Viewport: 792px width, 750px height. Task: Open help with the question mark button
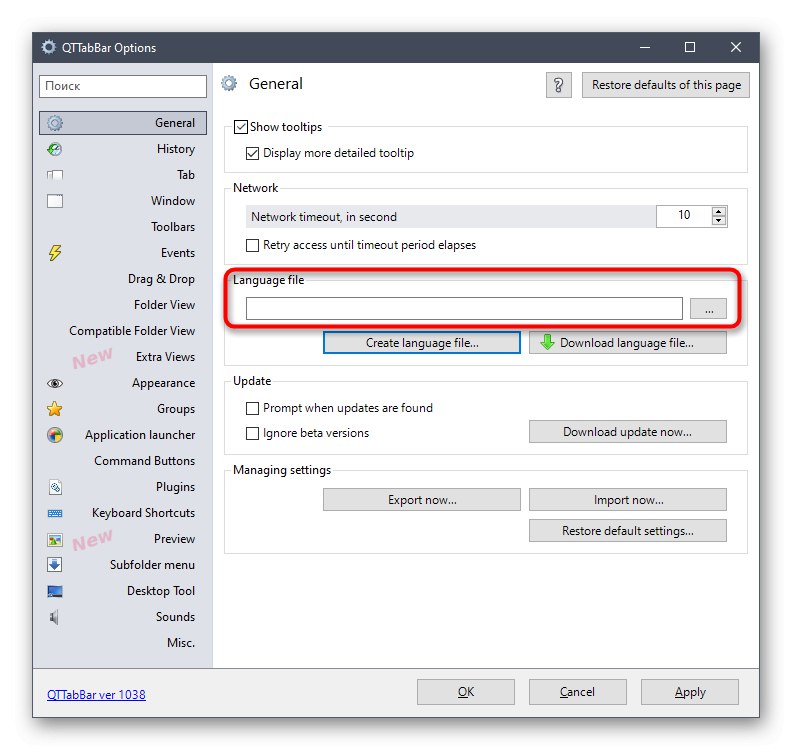[x=559, y=85]
